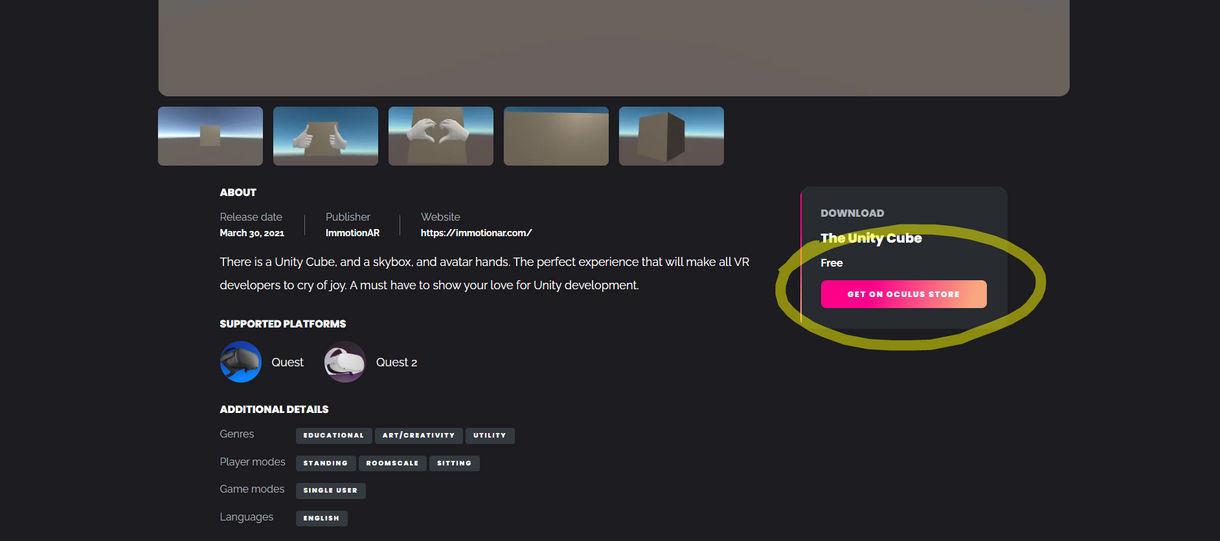Image resolution: width=1220 pixels, height=541 pixels.
Task: Click the Free price label
Action: 832,263
